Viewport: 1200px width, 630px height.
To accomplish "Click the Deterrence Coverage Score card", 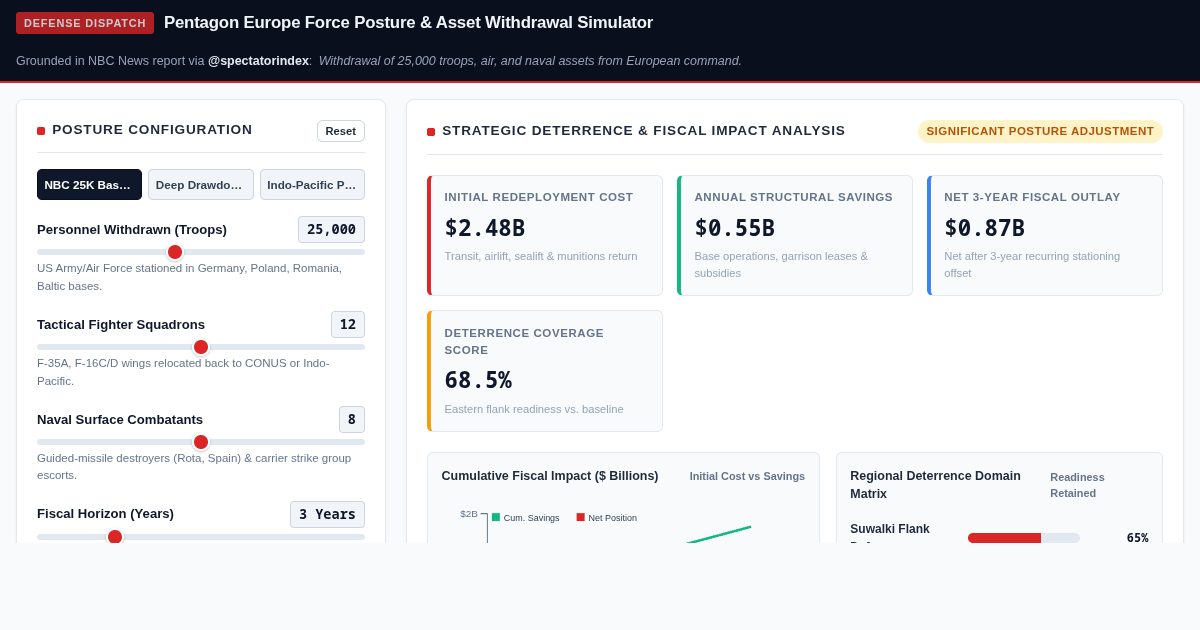I will tap(545, 371).
